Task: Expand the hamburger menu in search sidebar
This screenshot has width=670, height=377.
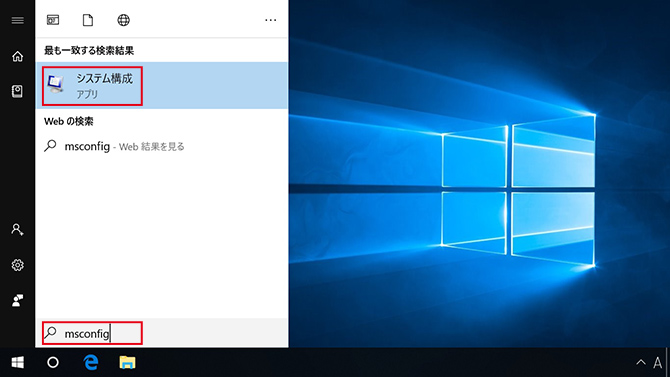Action: 18,20
